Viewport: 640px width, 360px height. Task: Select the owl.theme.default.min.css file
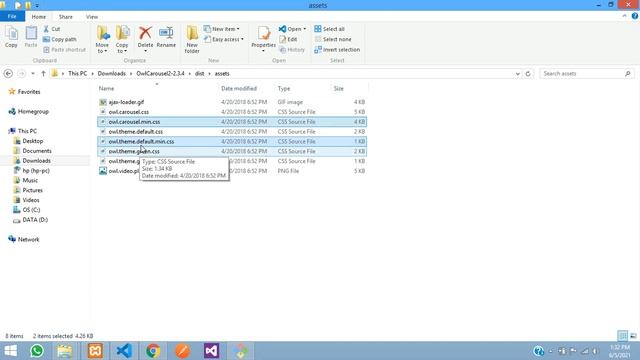pyautogui.click(x=232, y=141)
